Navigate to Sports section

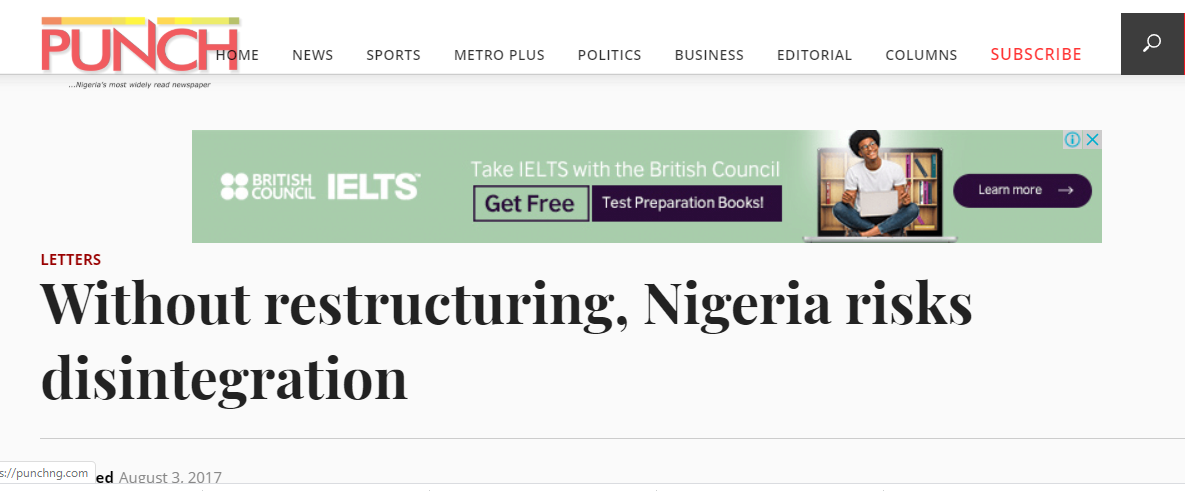pyautogui.click(x=393, y=55)
